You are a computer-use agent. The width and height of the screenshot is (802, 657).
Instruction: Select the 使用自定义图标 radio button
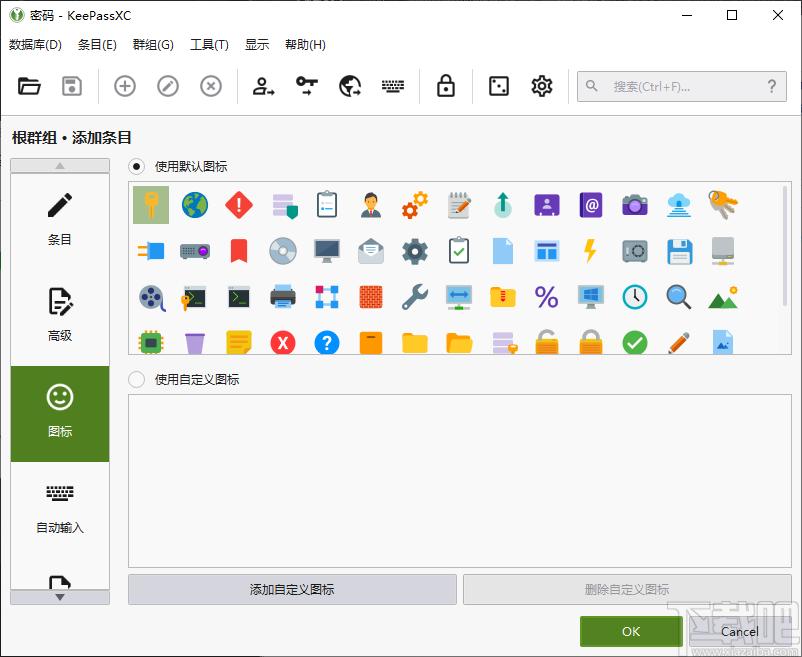pyautogui.click(x=137, y=379)
